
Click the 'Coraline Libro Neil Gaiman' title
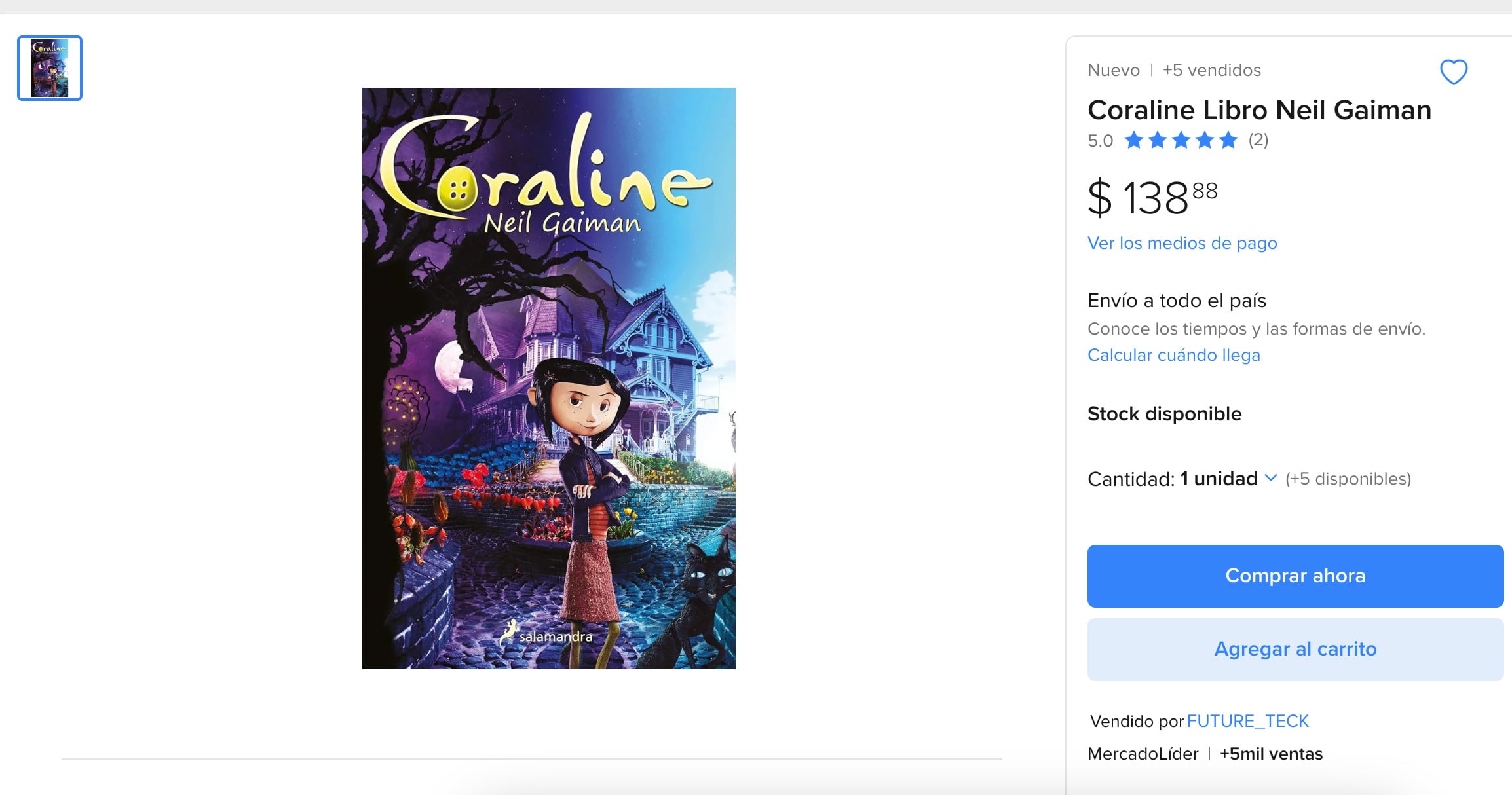click(1259, 110)
